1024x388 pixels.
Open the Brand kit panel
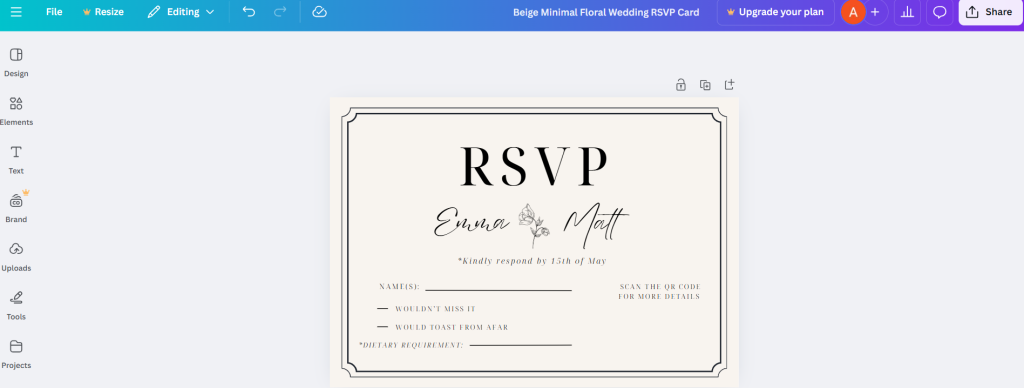coord(16,208)
